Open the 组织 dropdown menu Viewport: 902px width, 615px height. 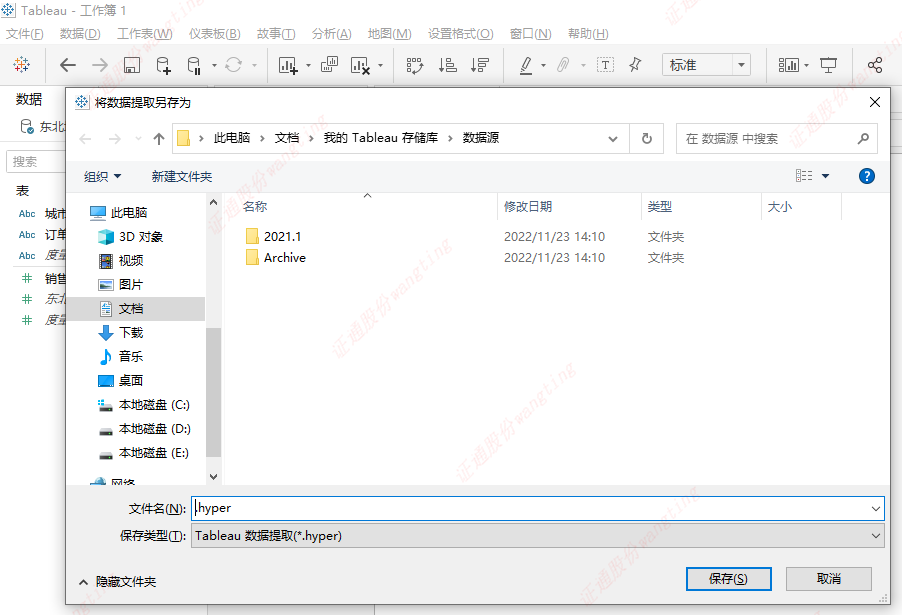102,177
